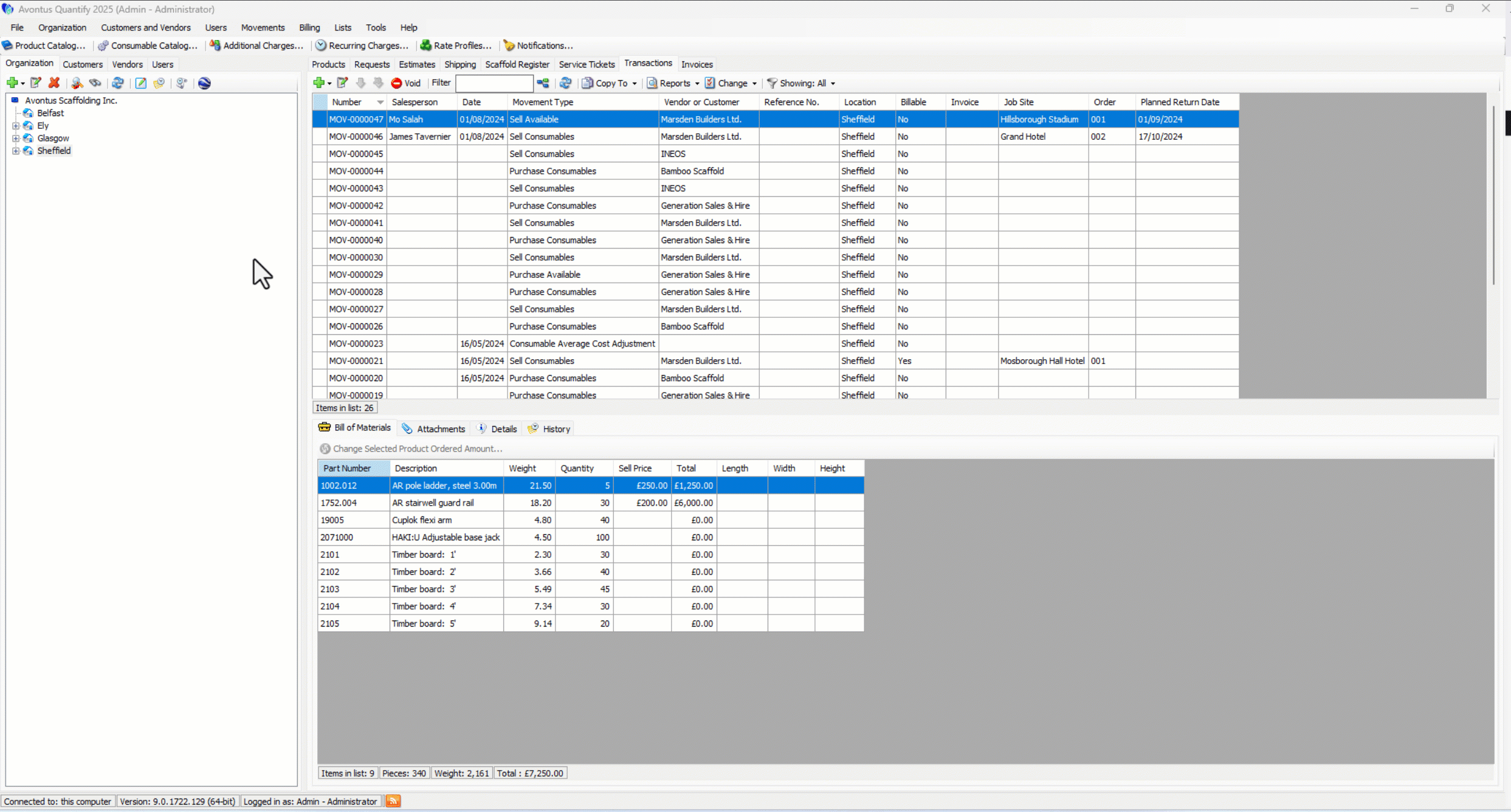This screenshot has height=812, width=1511.
Task: Click the red delete X icon in Organization toolbar
Action: [54, 83]
